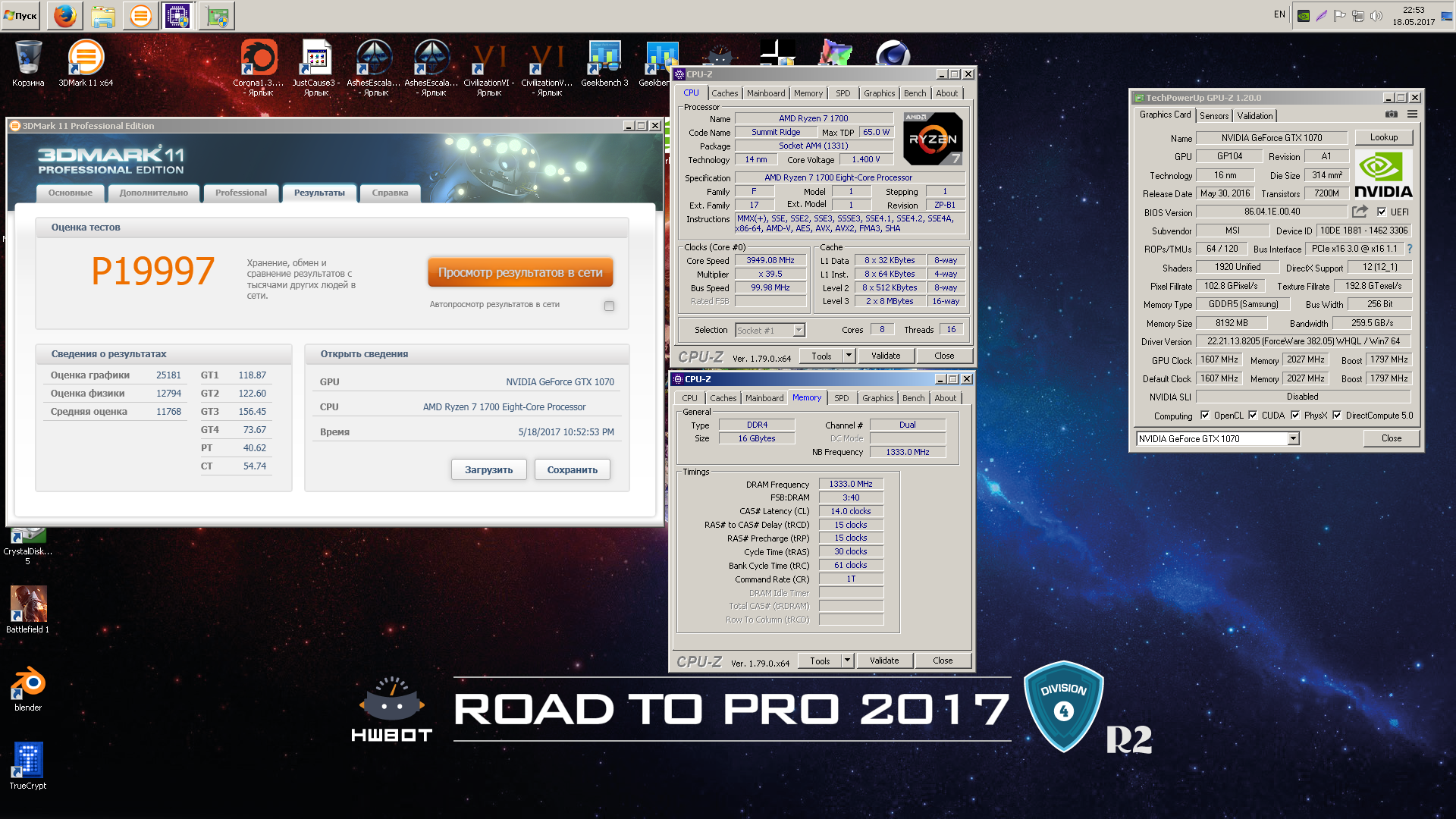Select the Battlefield 1 desktop shortcut

pyautogui.click(x=28, y=609)
